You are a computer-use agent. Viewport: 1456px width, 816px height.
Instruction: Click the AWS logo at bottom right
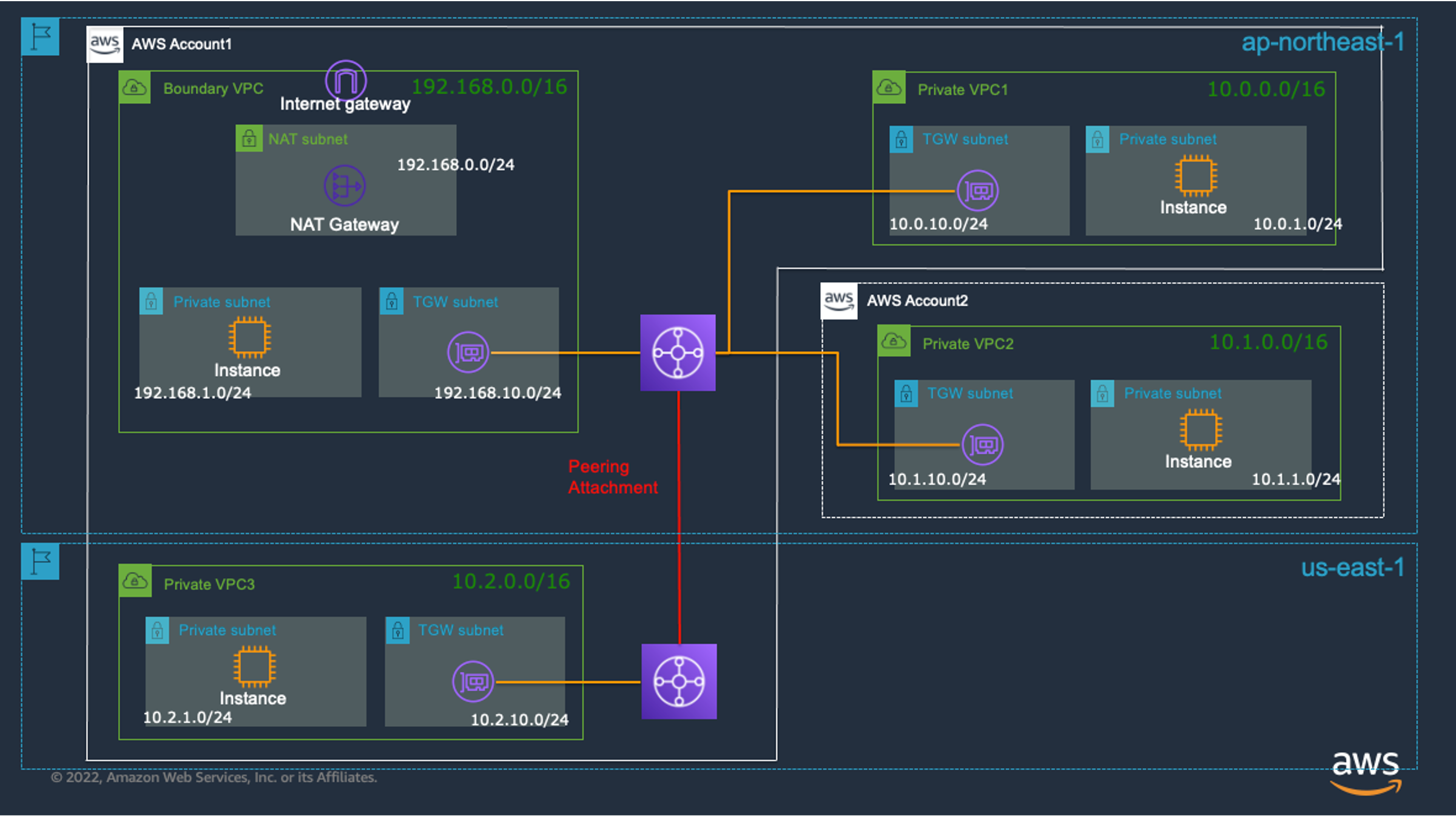(1365, 772)
